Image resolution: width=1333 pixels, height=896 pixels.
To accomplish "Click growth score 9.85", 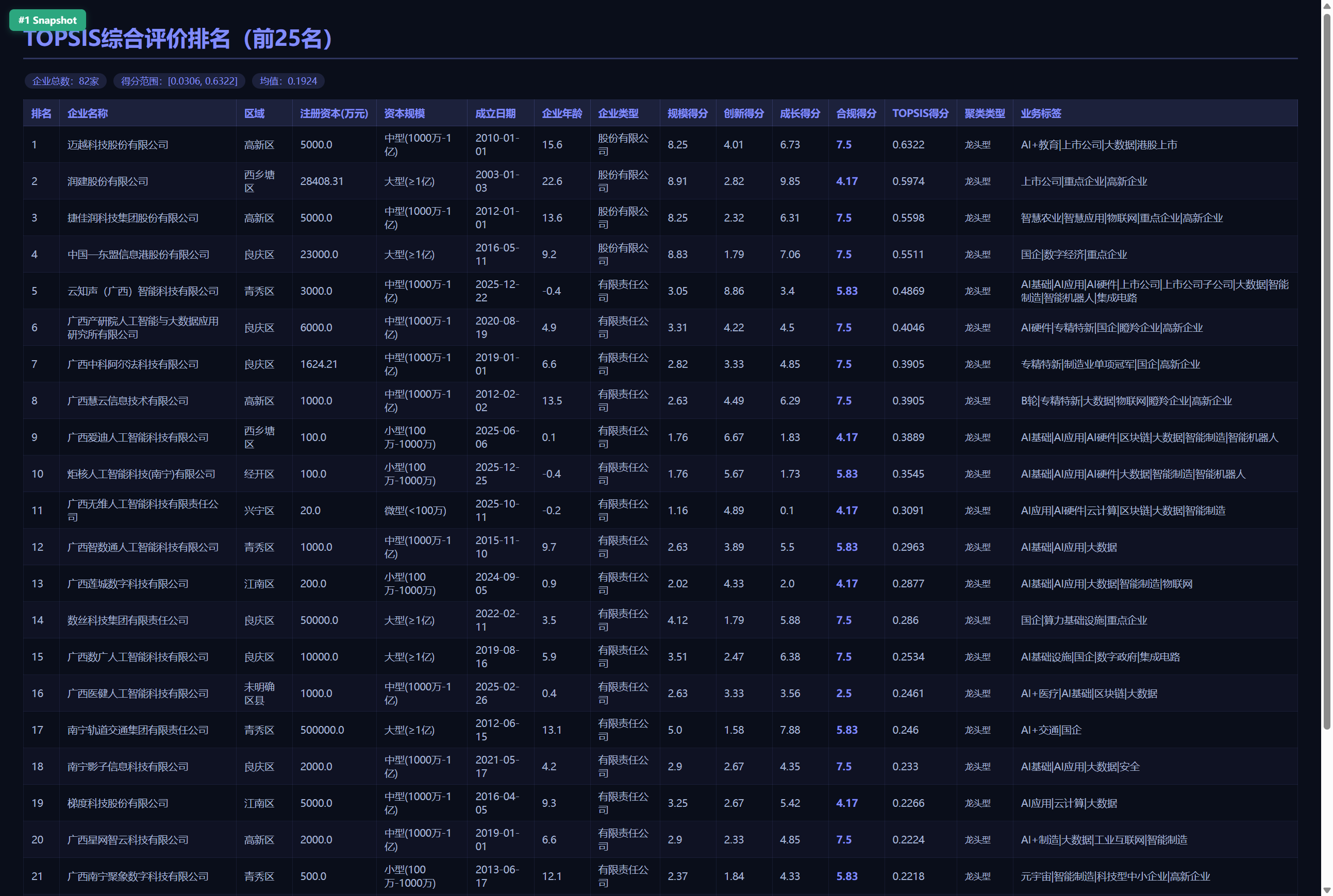I will [x=790, y=181].
